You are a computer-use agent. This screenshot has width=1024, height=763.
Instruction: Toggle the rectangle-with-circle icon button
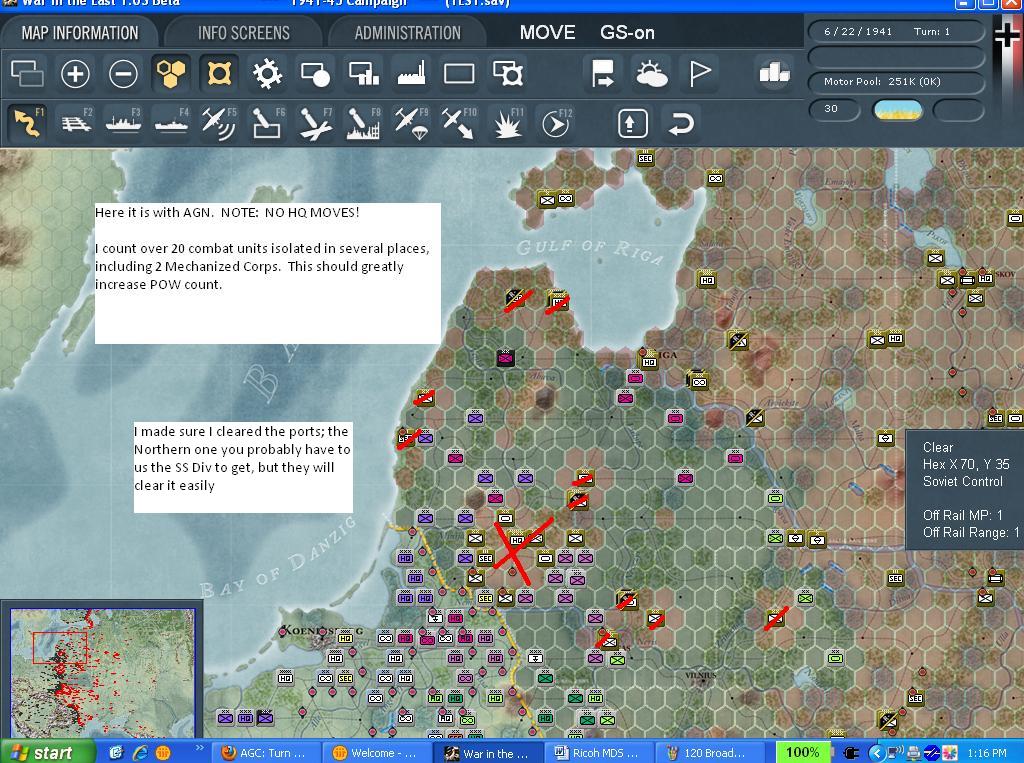tap(315, 73)
